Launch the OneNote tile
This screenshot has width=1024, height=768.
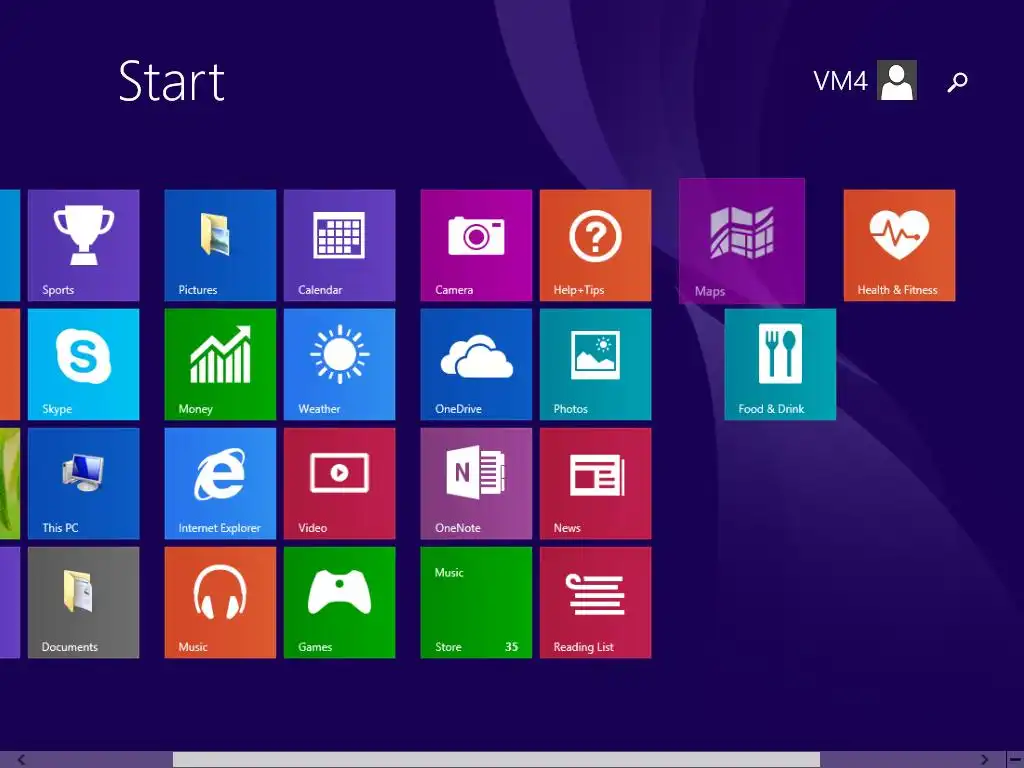pos(476,483)
